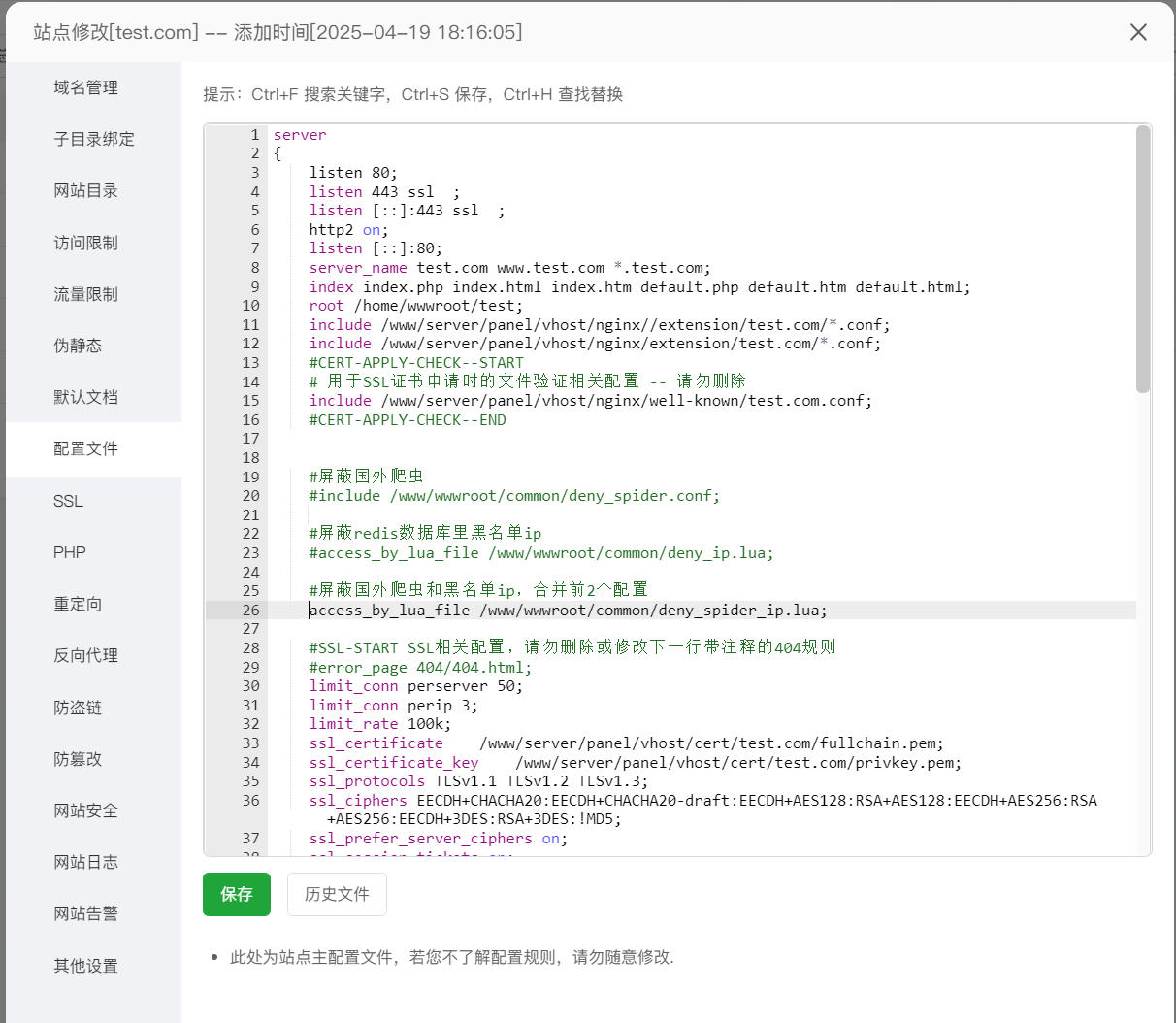Click the ssl_certificate fullchain.pem line
Viewport: 1176px width, 1023px height.
click(627, 743)
